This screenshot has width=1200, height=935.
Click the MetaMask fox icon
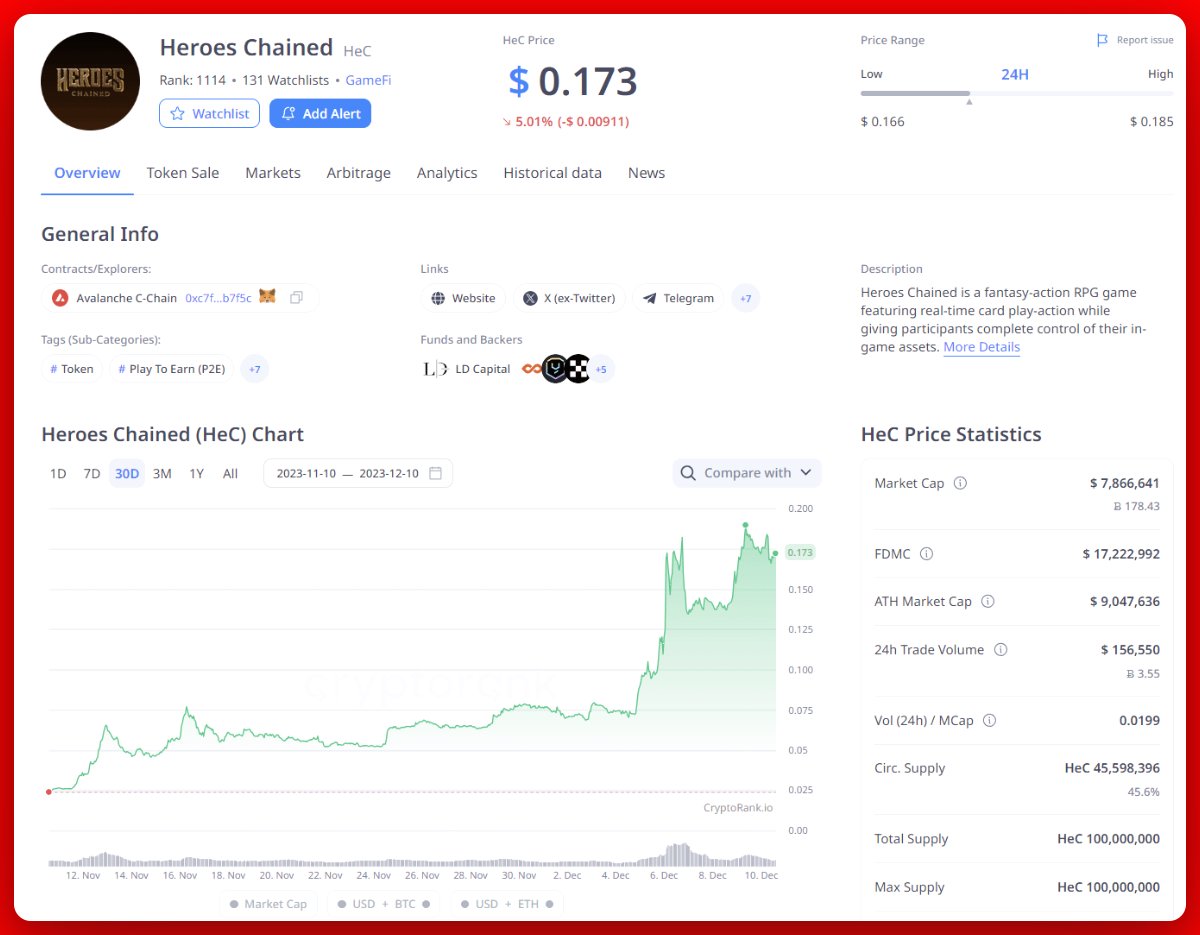click(x=267, y=297)
